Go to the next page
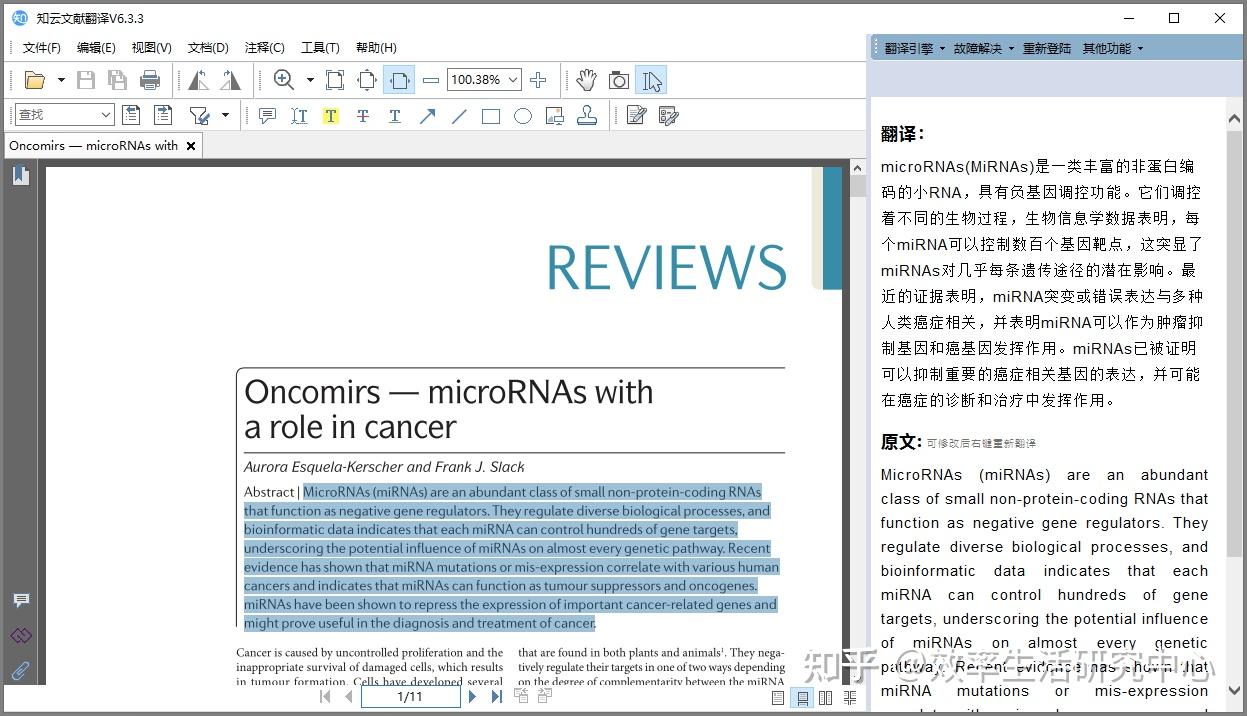Viewport: 1247px width, 716px height. tap(473, 697)
